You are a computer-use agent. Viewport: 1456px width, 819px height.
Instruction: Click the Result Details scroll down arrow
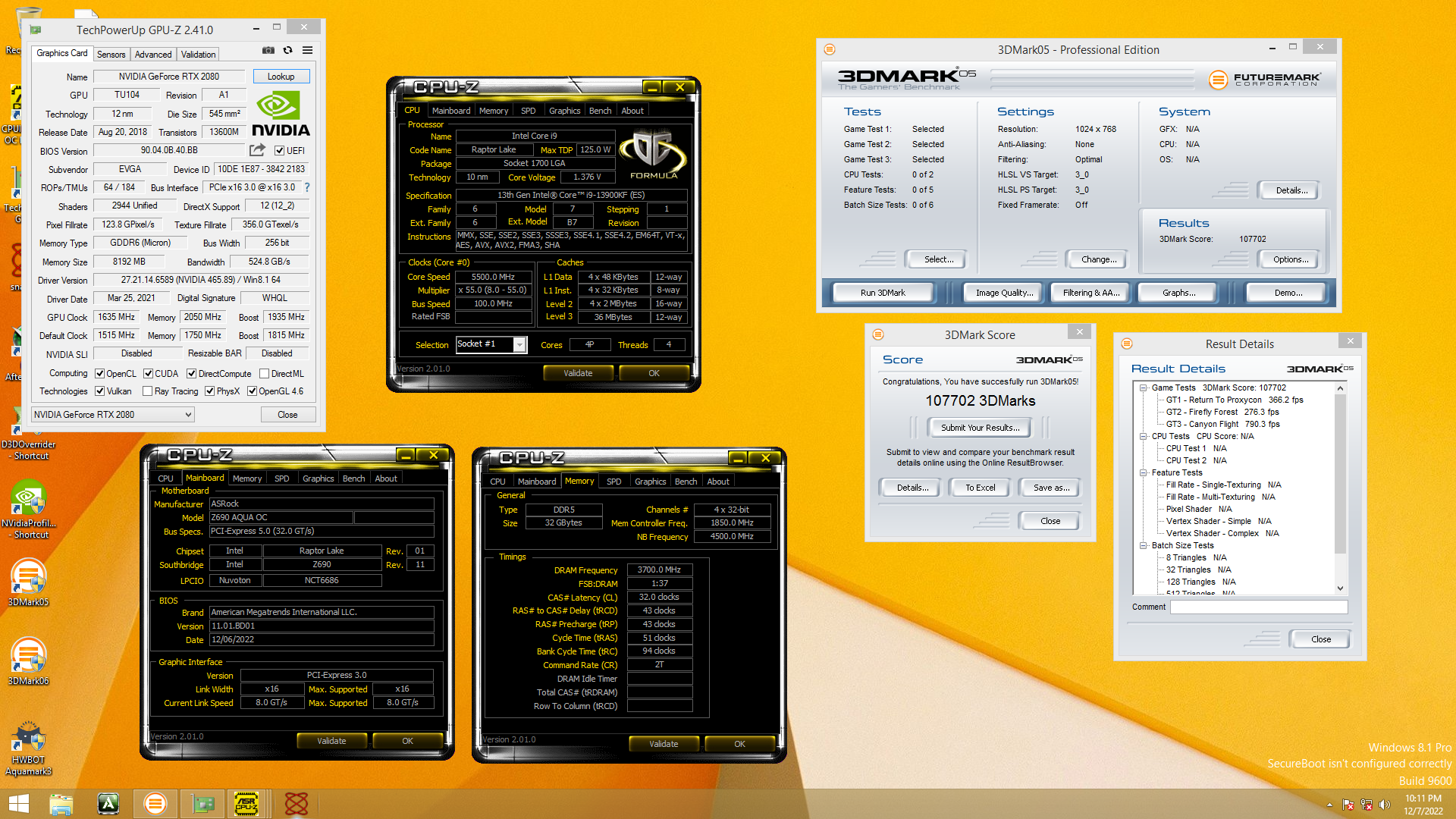click(x=1340, y=588)
